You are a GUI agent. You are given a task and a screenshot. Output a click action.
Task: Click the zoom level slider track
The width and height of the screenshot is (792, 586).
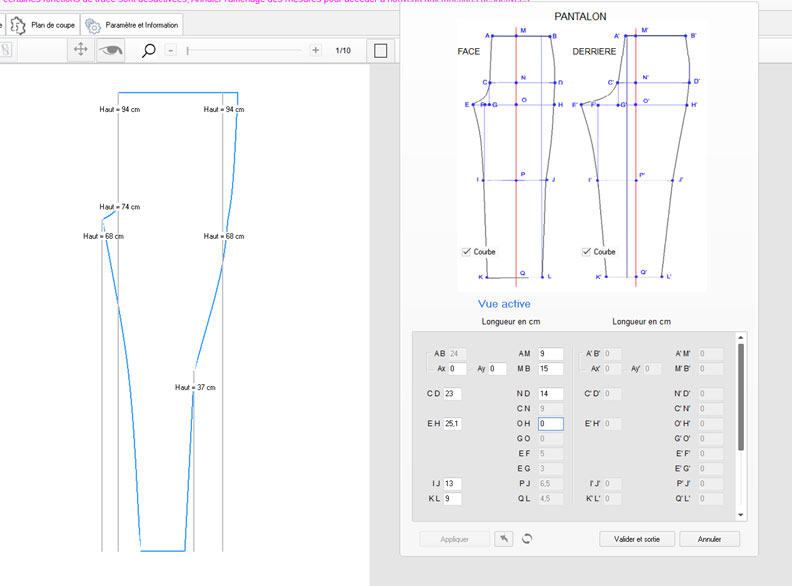point(246,50)
